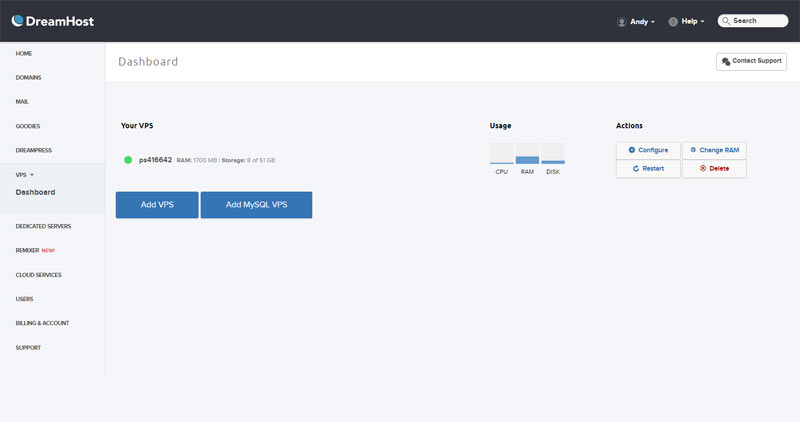Click the CPU usage bar
Screen dimensions: 800x422
point(502,154)
